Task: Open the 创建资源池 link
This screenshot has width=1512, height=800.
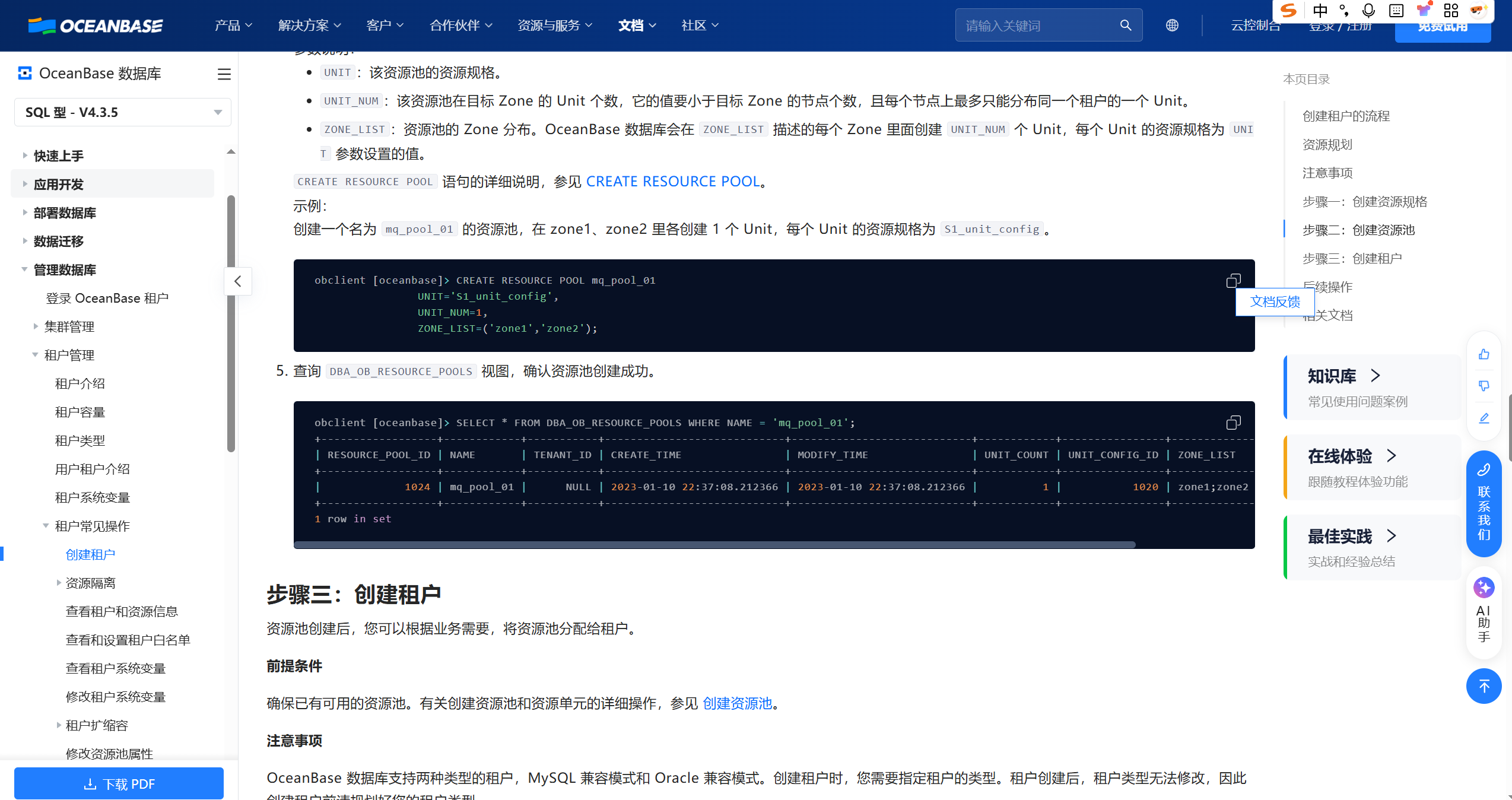Action: click(x=737, y=703)
